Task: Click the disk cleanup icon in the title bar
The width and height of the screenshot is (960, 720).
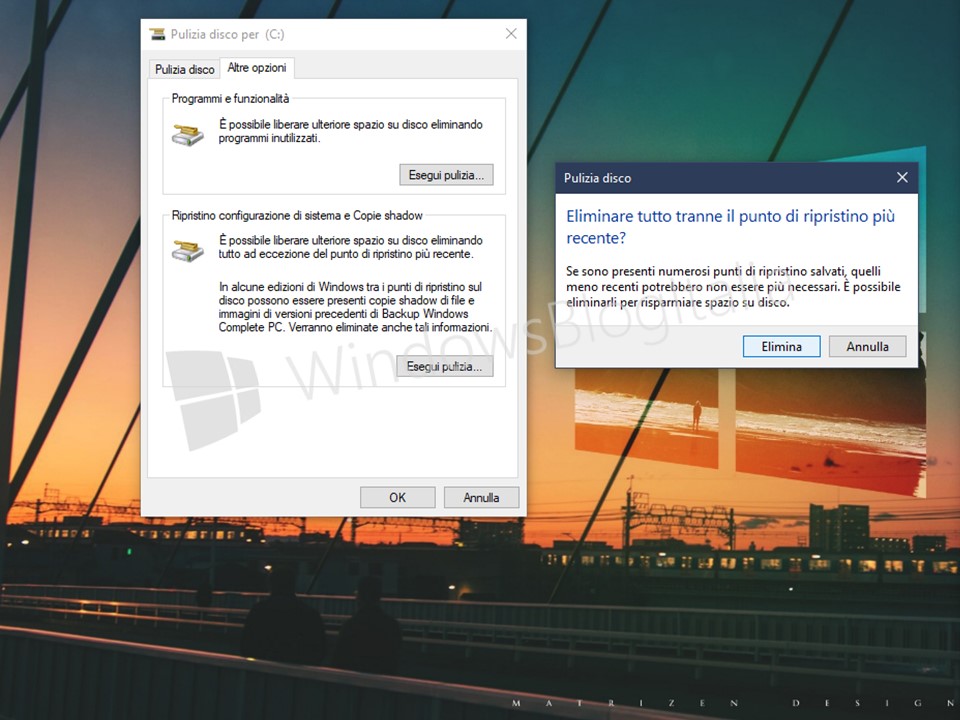Action: (x=157, y=34)
